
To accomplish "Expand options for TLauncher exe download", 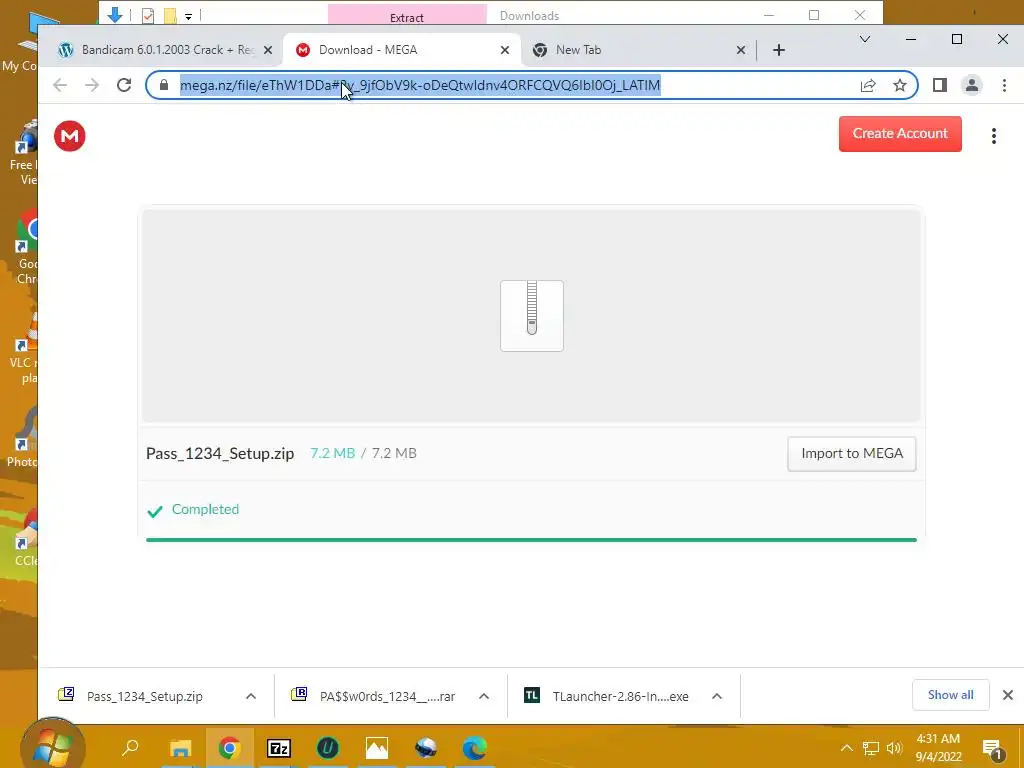I will pos(716,696).
